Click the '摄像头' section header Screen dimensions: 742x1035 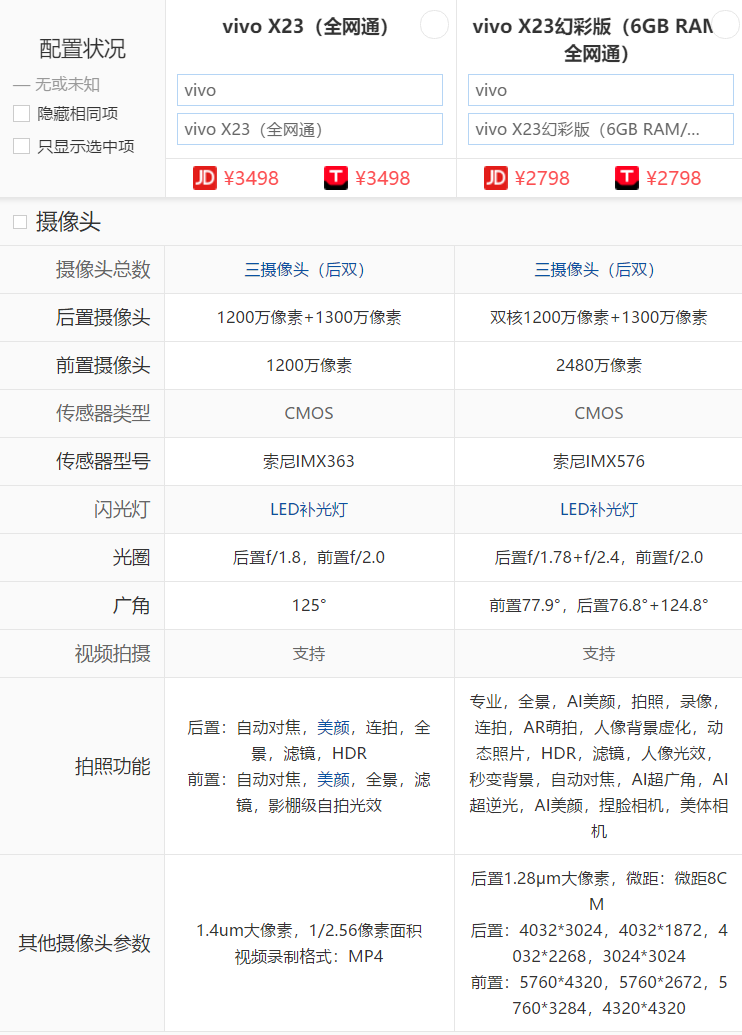(68, 222)
